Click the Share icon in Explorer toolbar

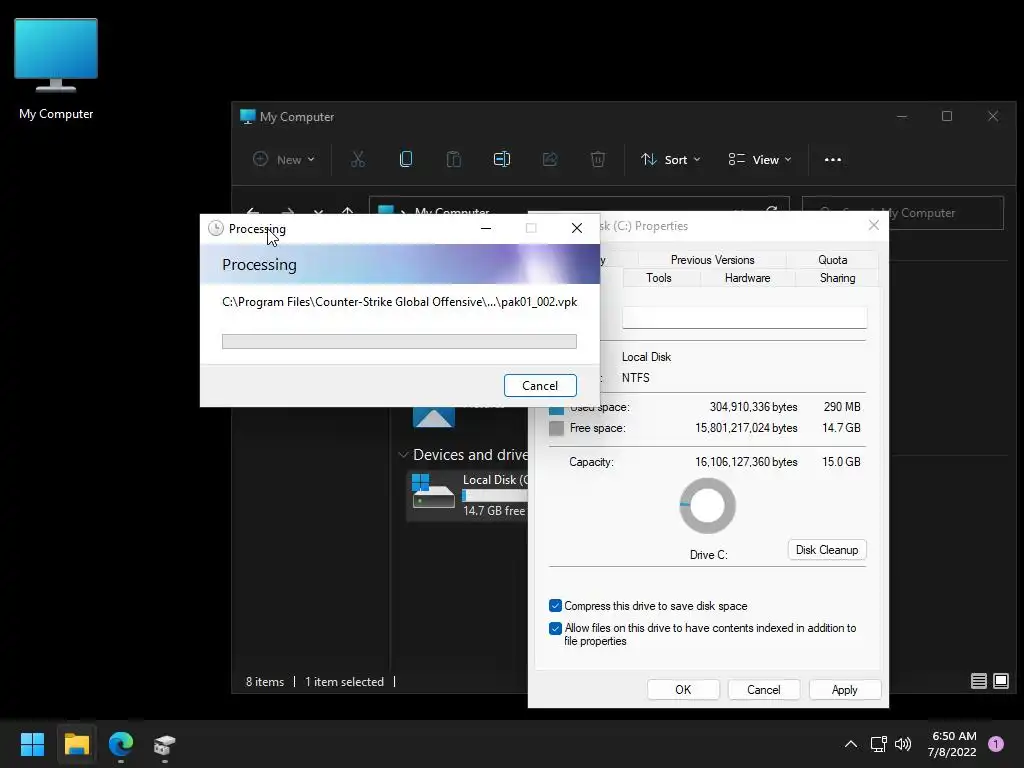click(549, 159)
